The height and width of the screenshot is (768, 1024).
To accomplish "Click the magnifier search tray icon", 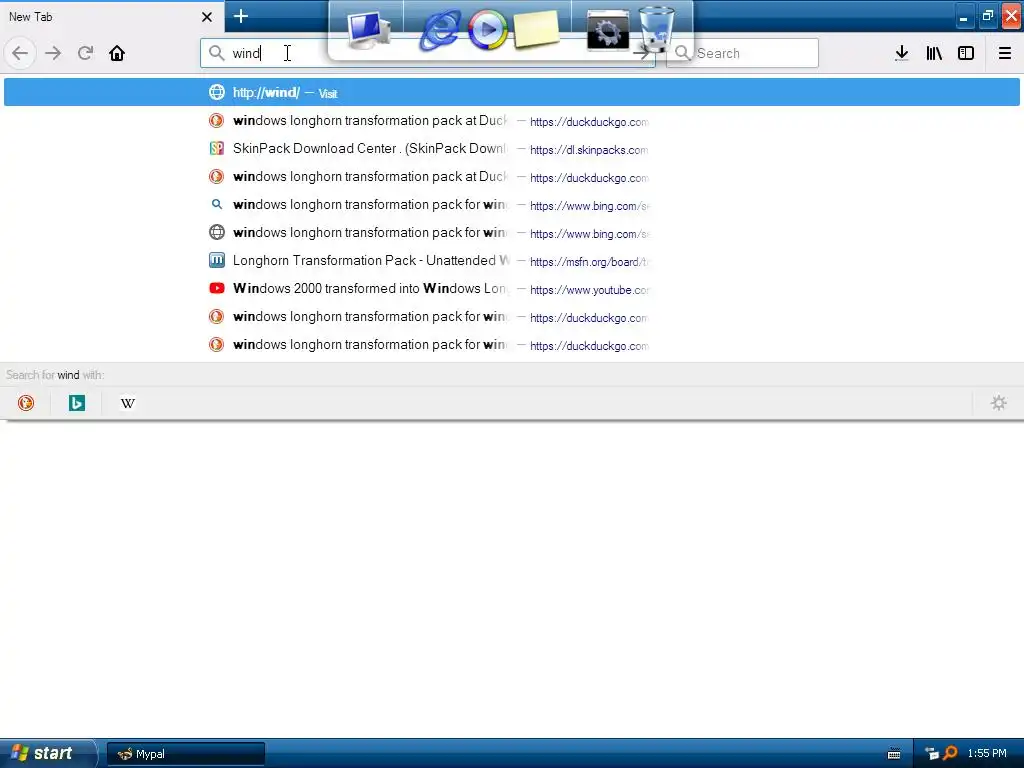I will pyautogui.click(x=950, y=753).
